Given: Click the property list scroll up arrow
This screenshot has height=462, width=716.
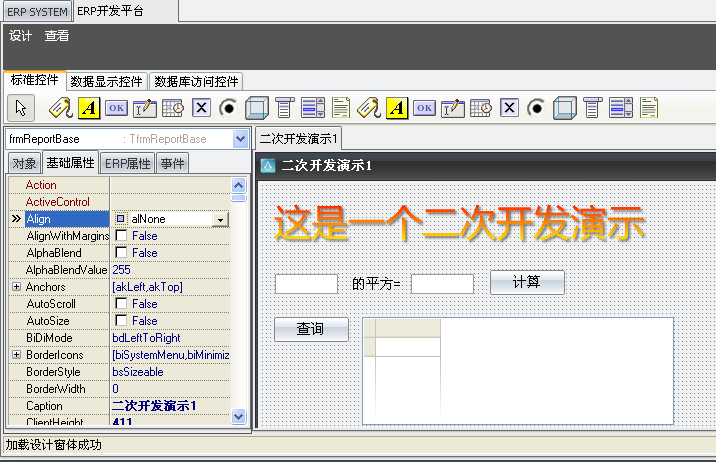Looking at the screenshot, I should pyautogui.click(x=239, y=185).
